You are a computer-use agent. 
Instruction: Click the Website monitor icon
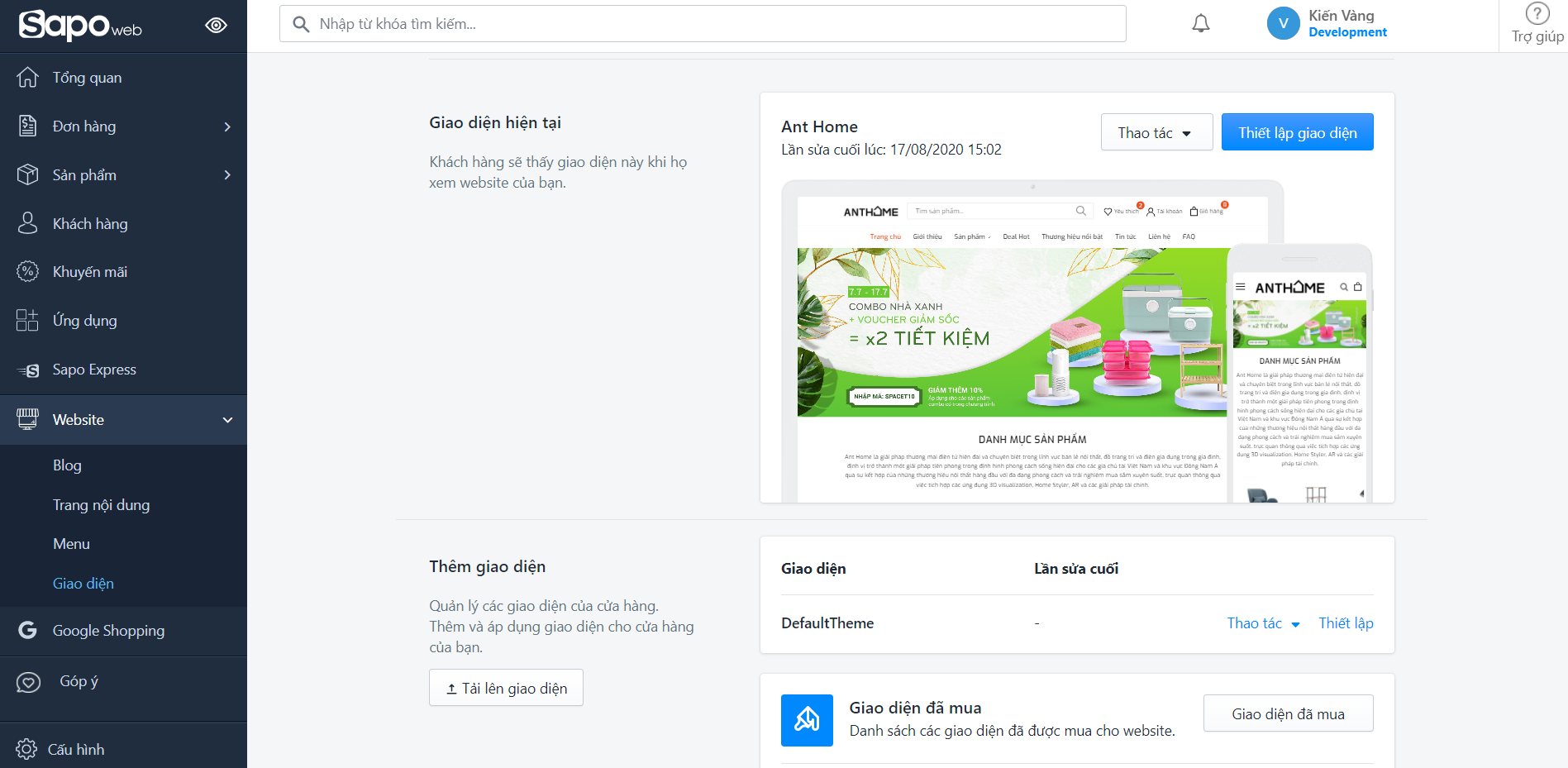[x=27, y=419]
